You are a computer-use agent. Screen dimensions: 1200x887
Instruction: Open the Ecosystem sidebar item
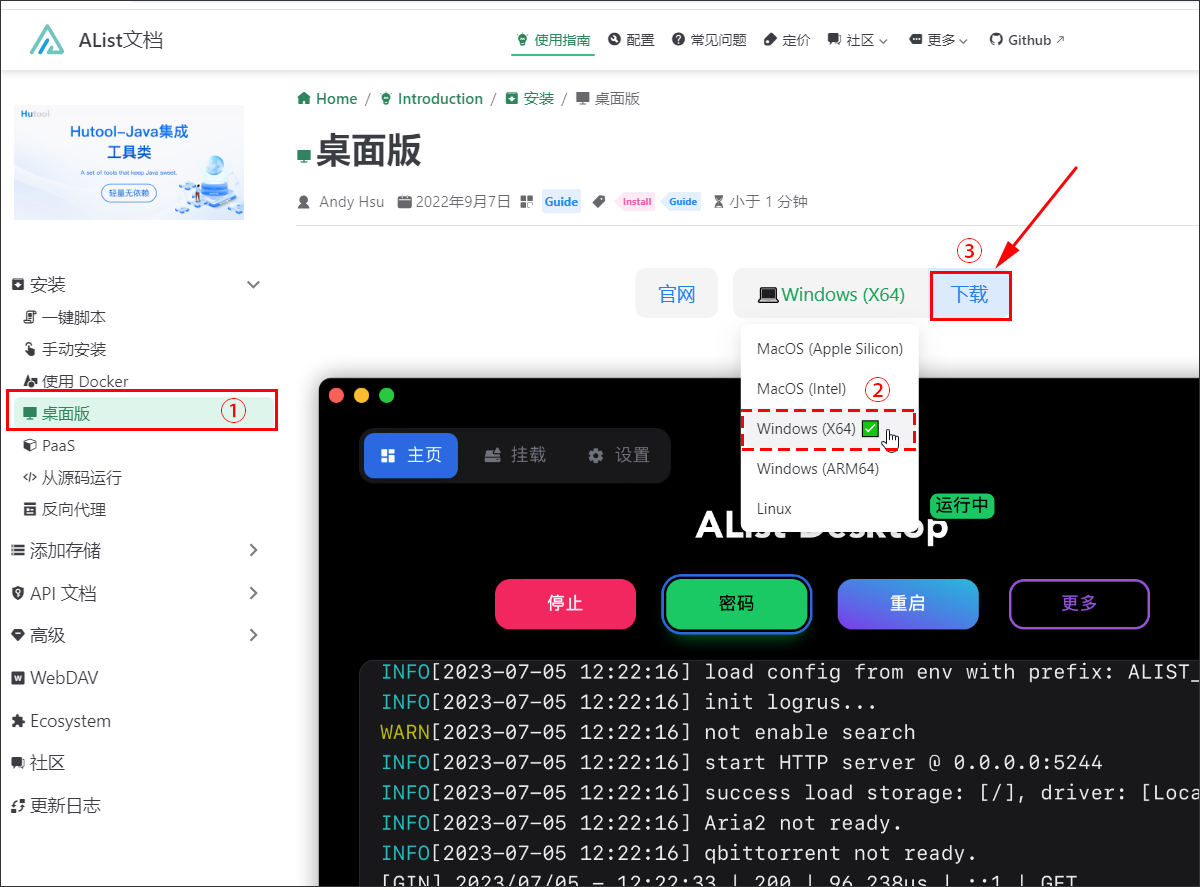click(61, 721)
